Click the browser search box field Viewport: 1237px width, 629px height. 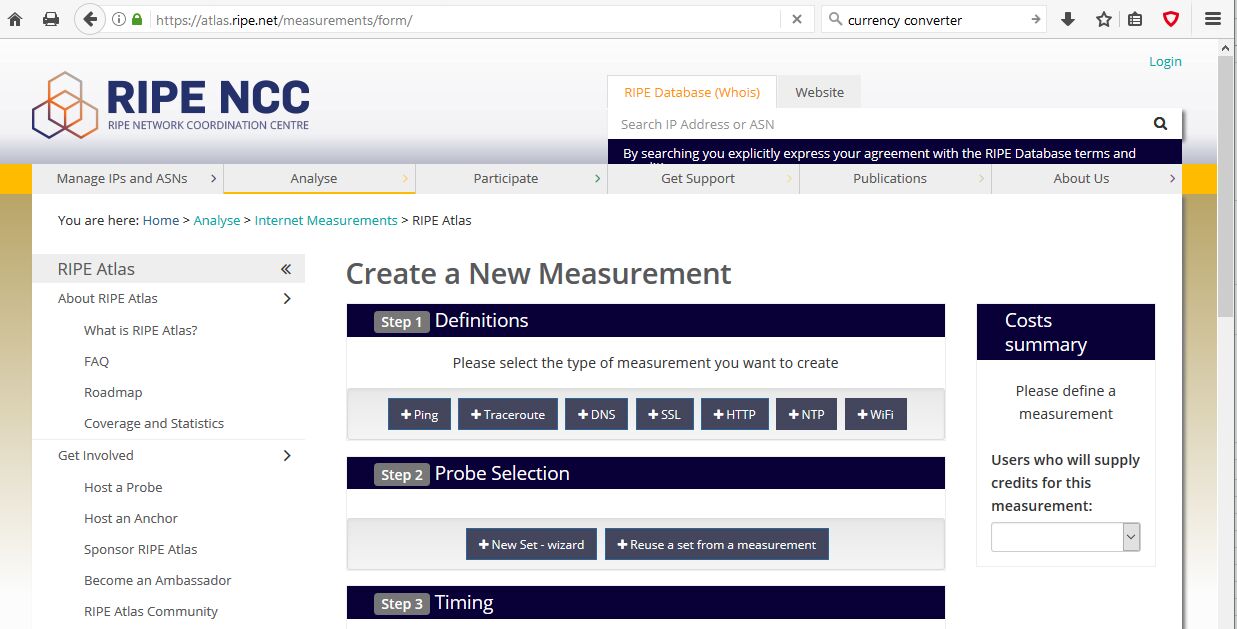click(x=935, y=19)
